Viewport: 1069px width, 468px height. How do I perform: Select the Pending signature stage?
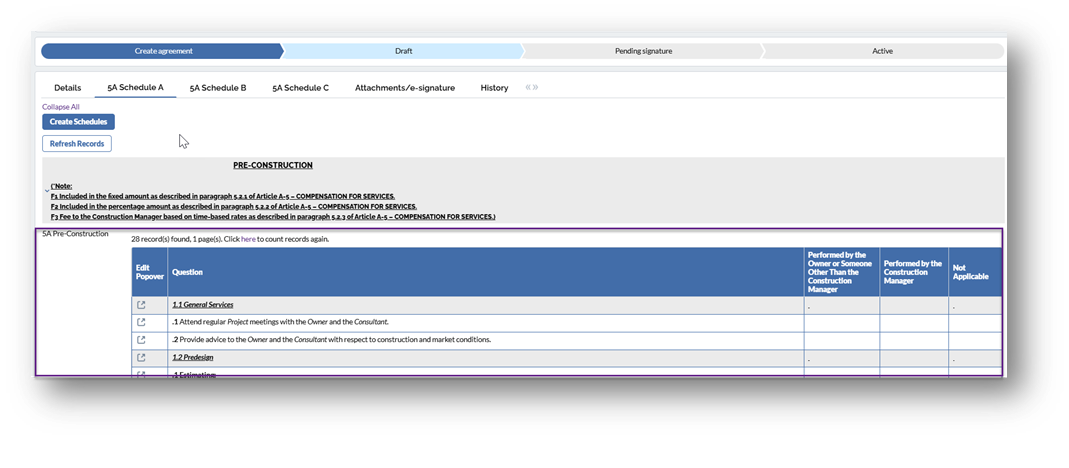pyautogui.click(x=643, y=51)
